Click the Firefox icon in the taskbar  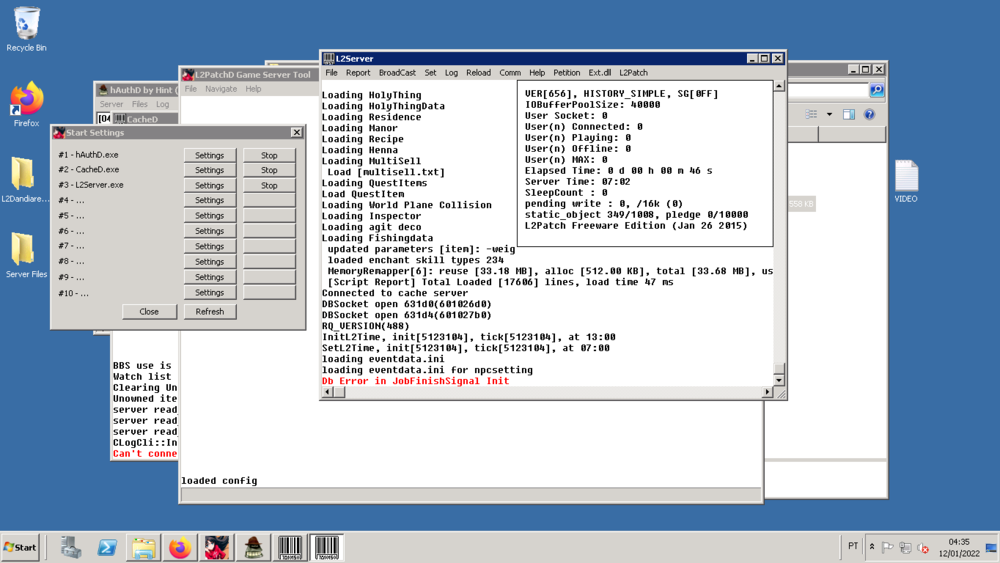(180, 547)
